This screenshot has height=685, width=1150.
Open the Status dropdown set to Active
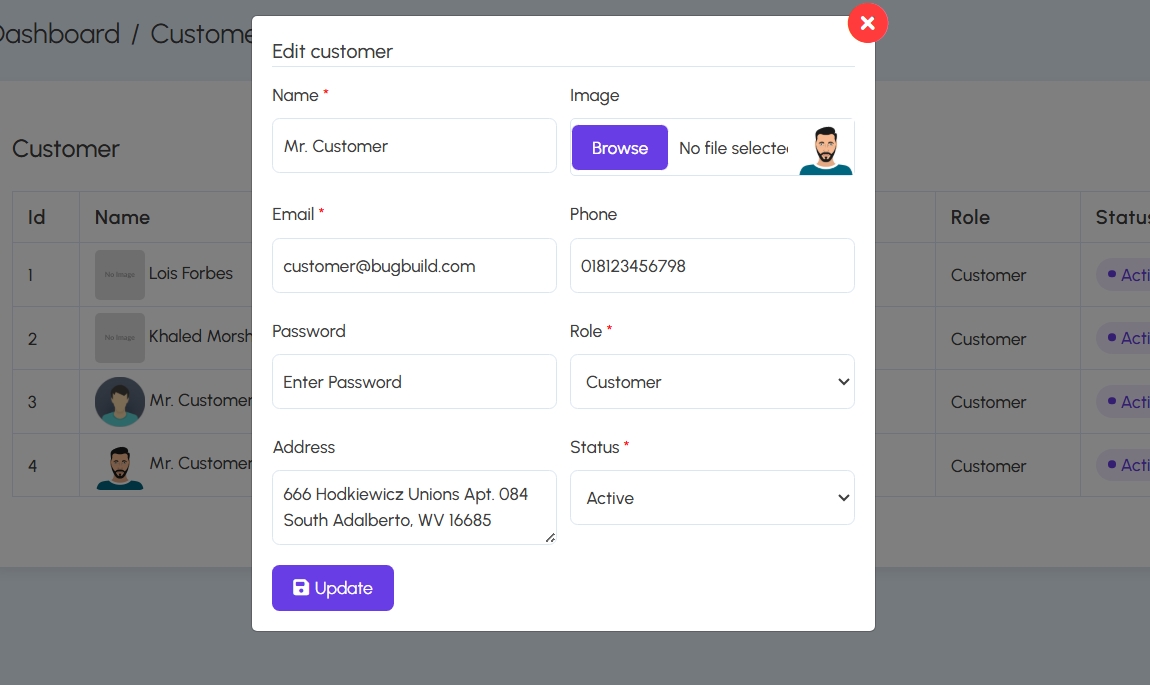[712, 497]
